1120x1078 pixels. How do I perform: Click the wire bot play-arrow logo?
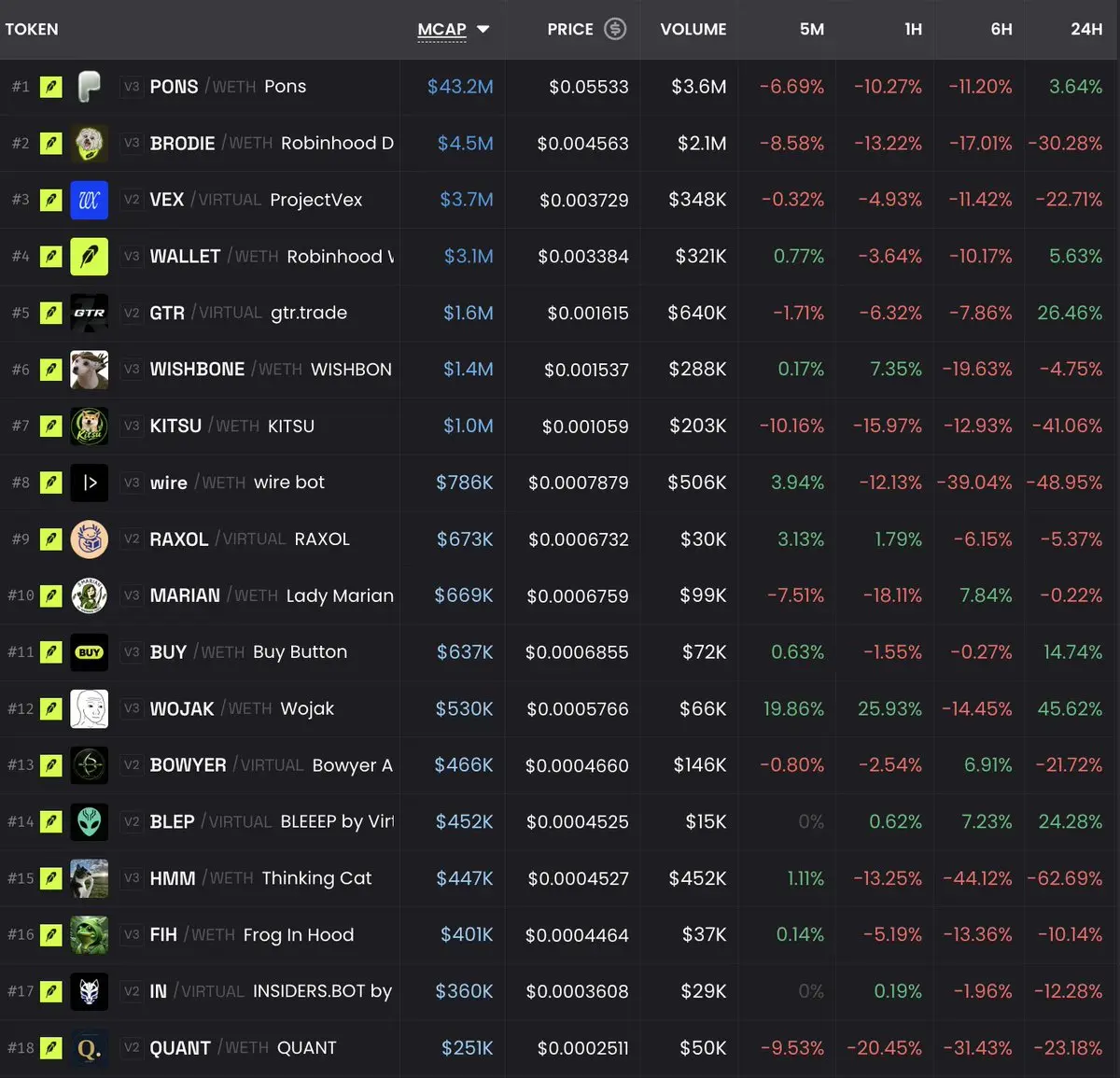click(x=90, y=483)
